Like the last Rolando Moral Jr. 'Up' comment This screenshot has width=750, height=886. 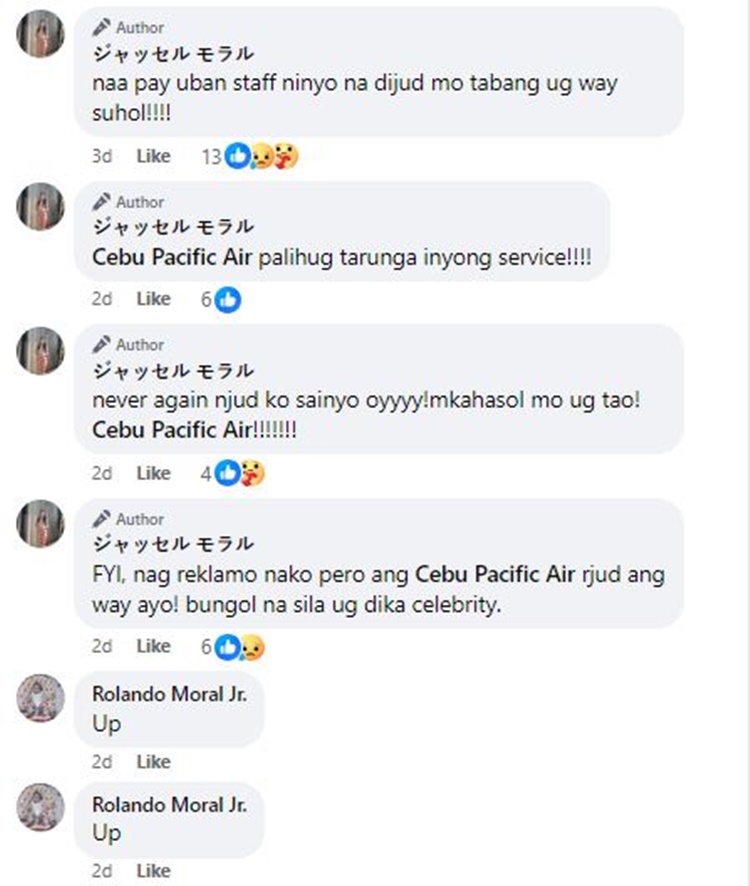click(153, 871)
